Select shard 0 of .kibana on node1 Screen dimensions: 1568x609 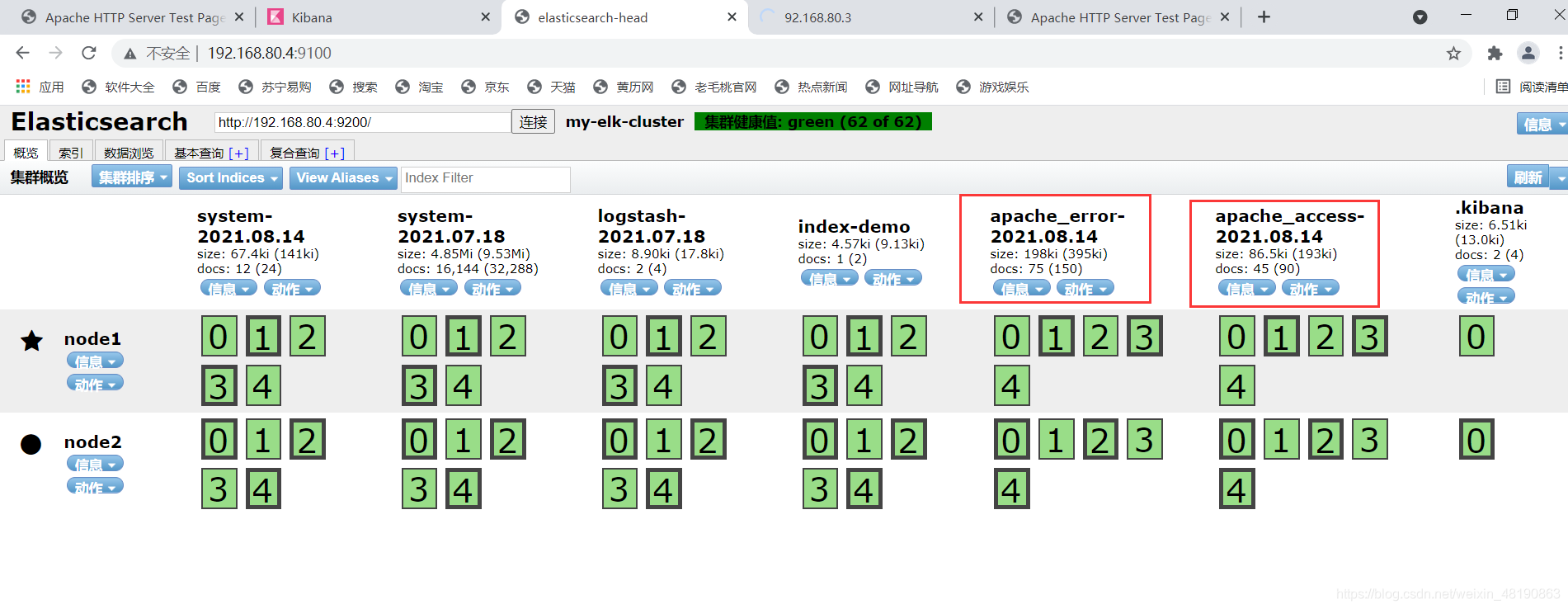pos(1476,337)
